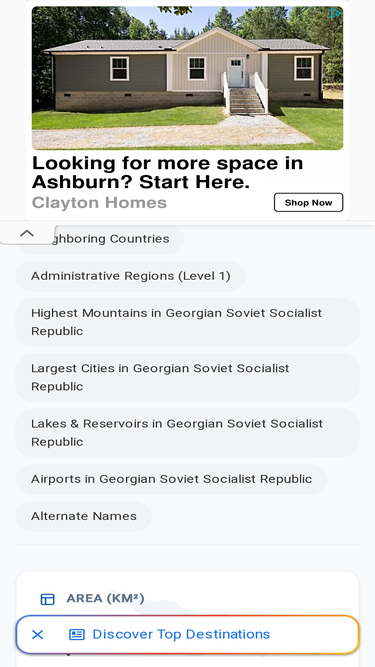The height and width of the screenshot is (667, 375).
Task: Open the Neighboring Countries chip
Action: pyautogui.click(x=100, y=239)
